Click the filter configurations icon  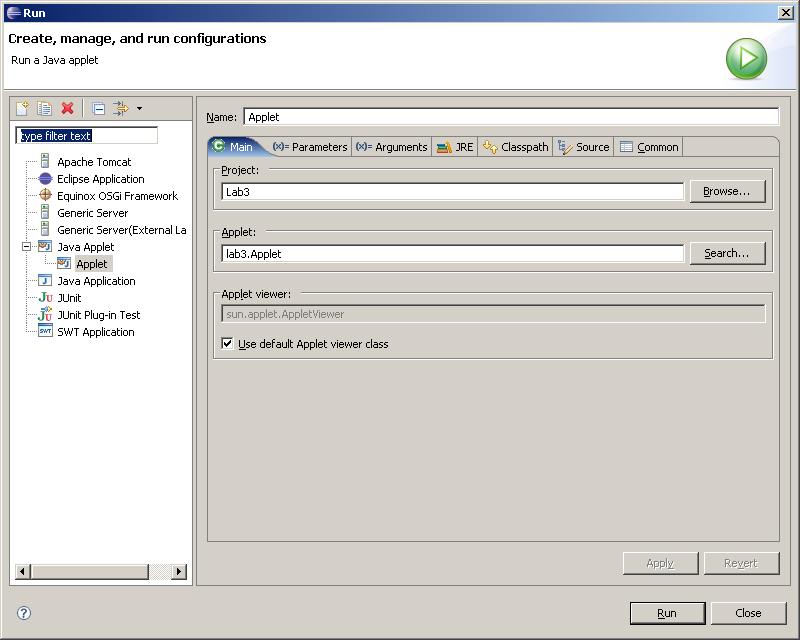[121, 108]
